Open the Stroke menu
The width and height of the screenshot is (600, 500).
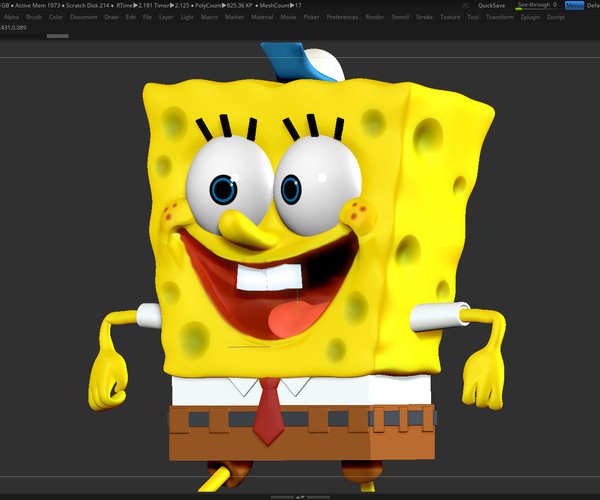coord(425,17)
